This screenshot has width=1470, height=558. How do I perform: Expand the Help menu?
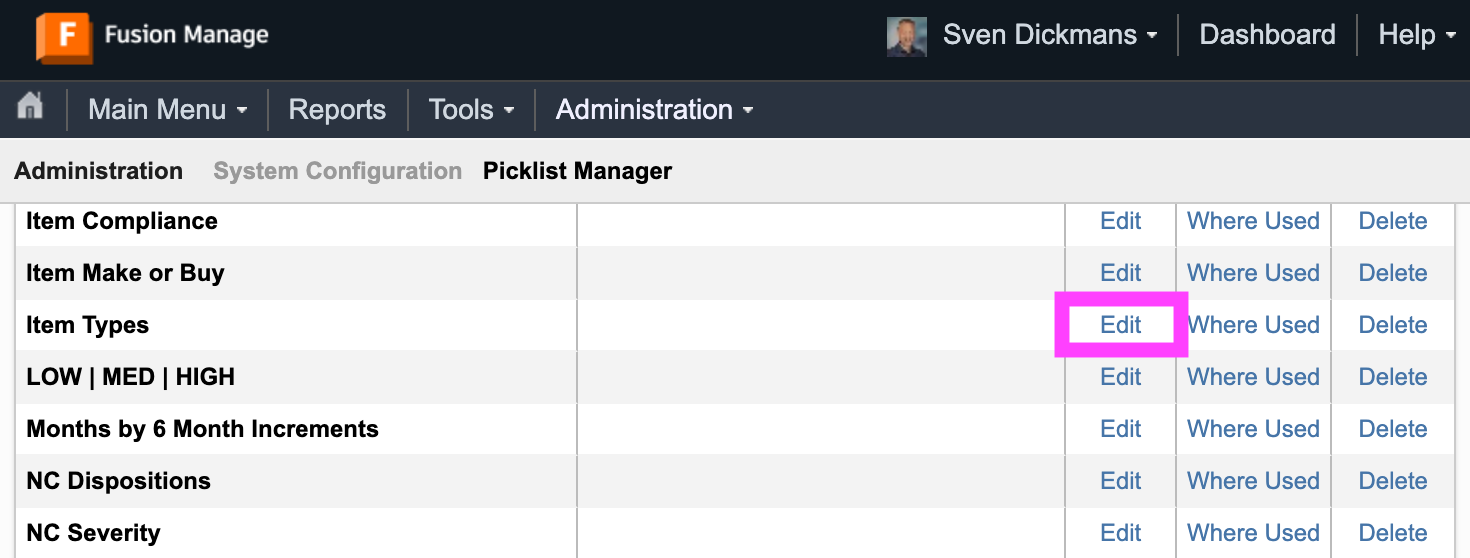point(1416,35)
